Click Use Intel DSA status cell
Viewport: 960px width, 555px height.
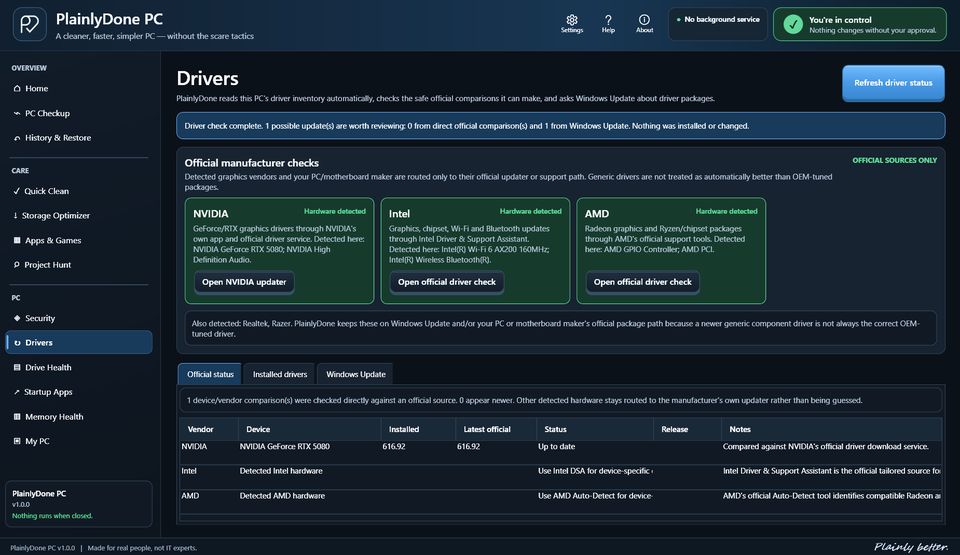coord(595,471)
